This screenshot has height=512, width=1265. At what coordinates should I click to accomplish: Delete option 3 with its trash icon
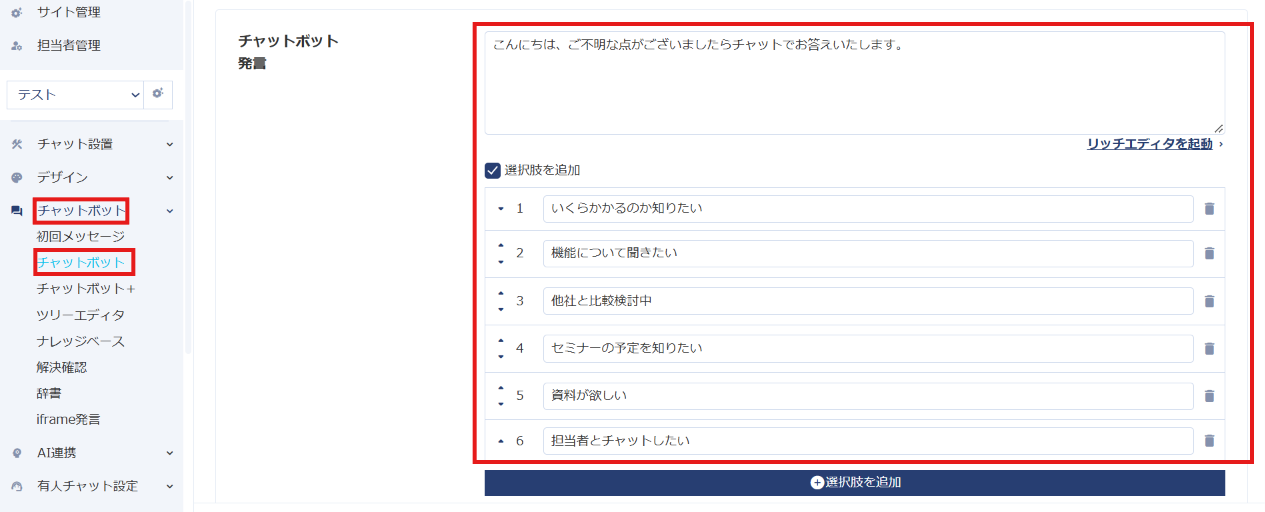click(x=1209, y=301)
